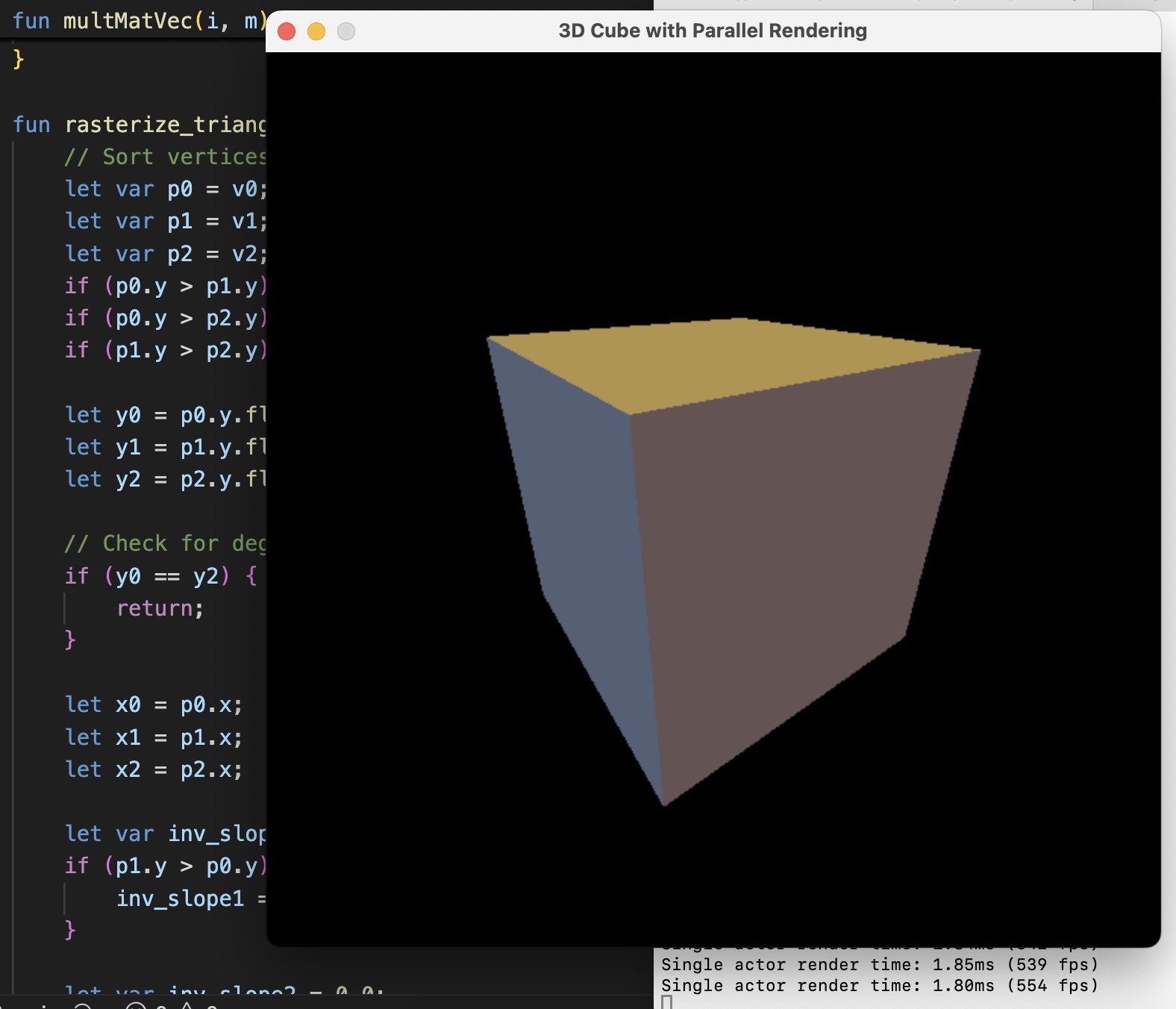Click the rasterize_triang function name in code

(x=164, y=125)
